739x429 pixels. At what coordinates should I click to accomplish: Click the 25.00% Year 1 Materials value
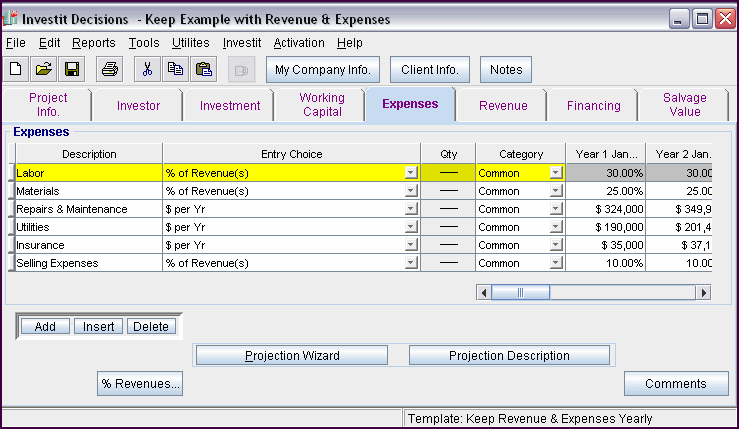coord(606,191)
